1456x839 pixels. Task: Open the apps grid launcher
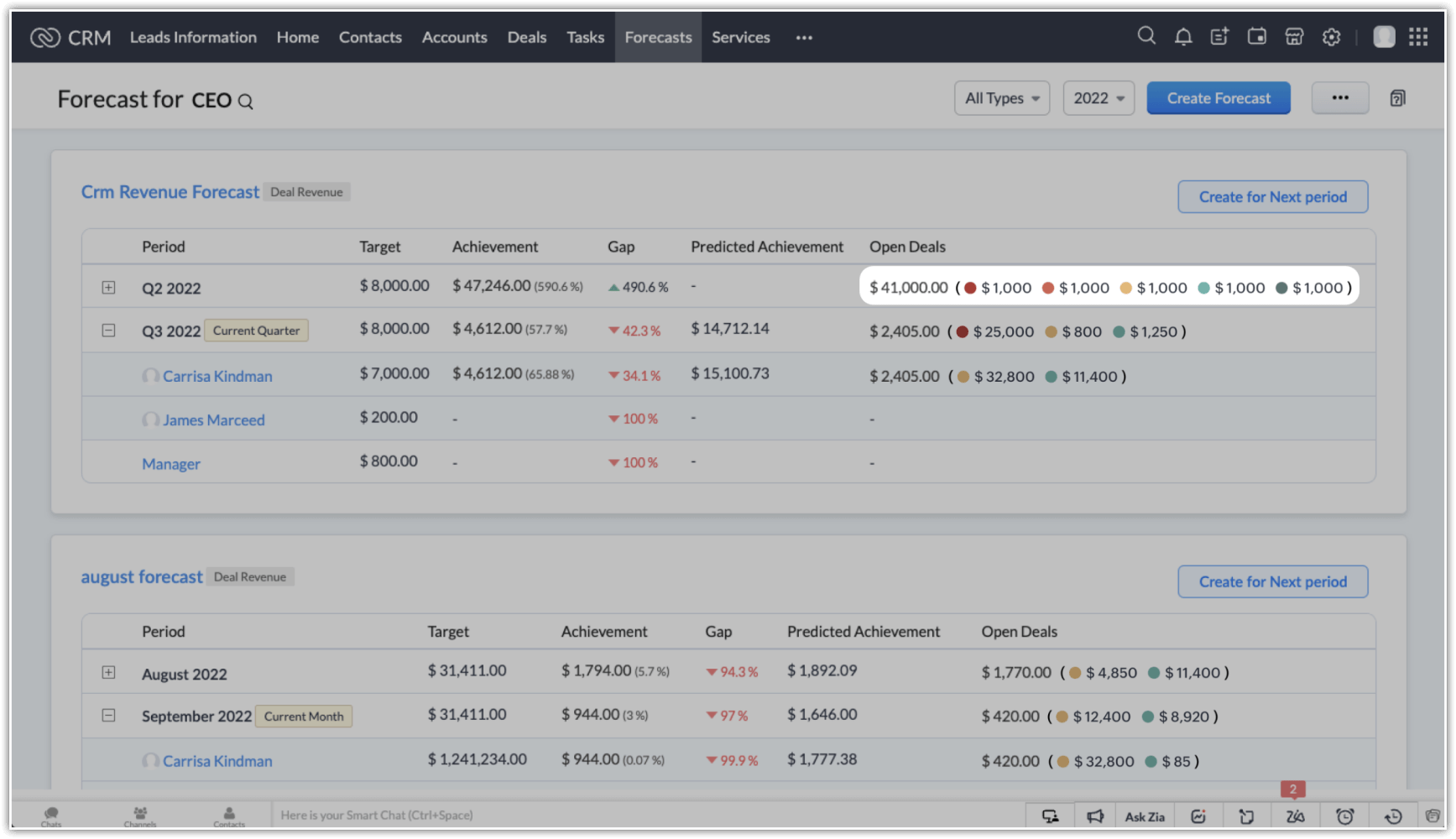tap(1418, 37)
